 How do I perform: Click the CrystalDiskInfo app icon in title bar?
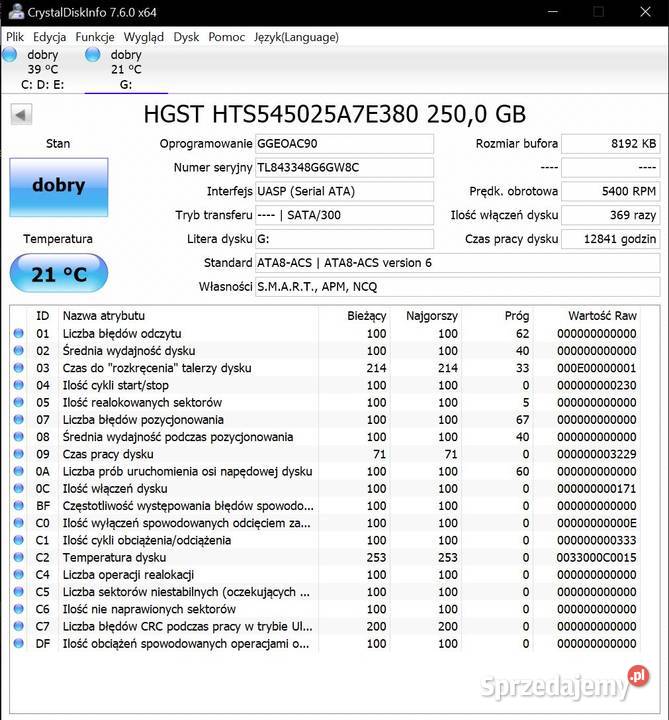coord(16,11)
